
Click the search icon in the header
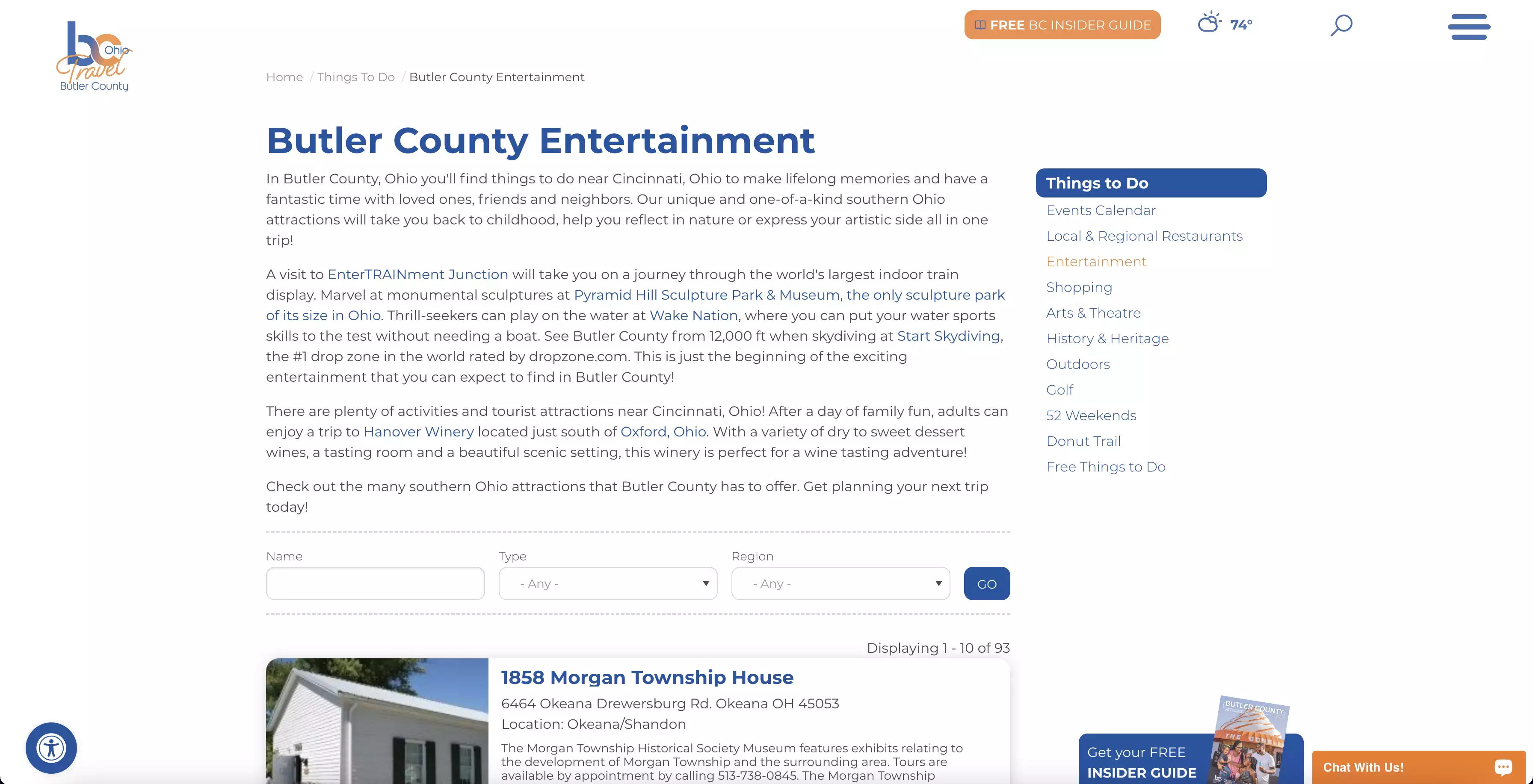1342,25
